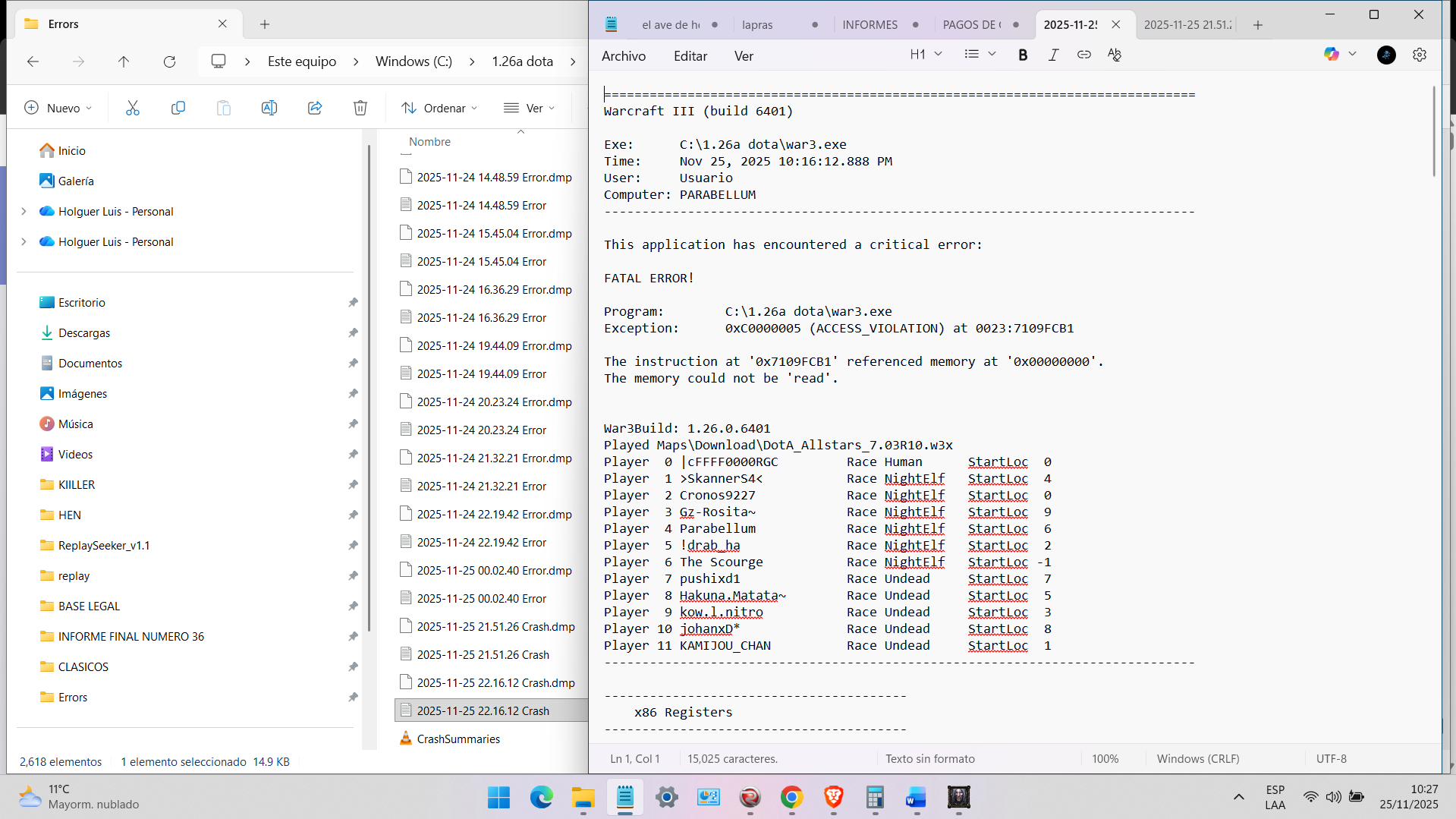Open the Nuevo dropdown in Explorer
The image size is (1456, 819).
(x=58, y=108)
